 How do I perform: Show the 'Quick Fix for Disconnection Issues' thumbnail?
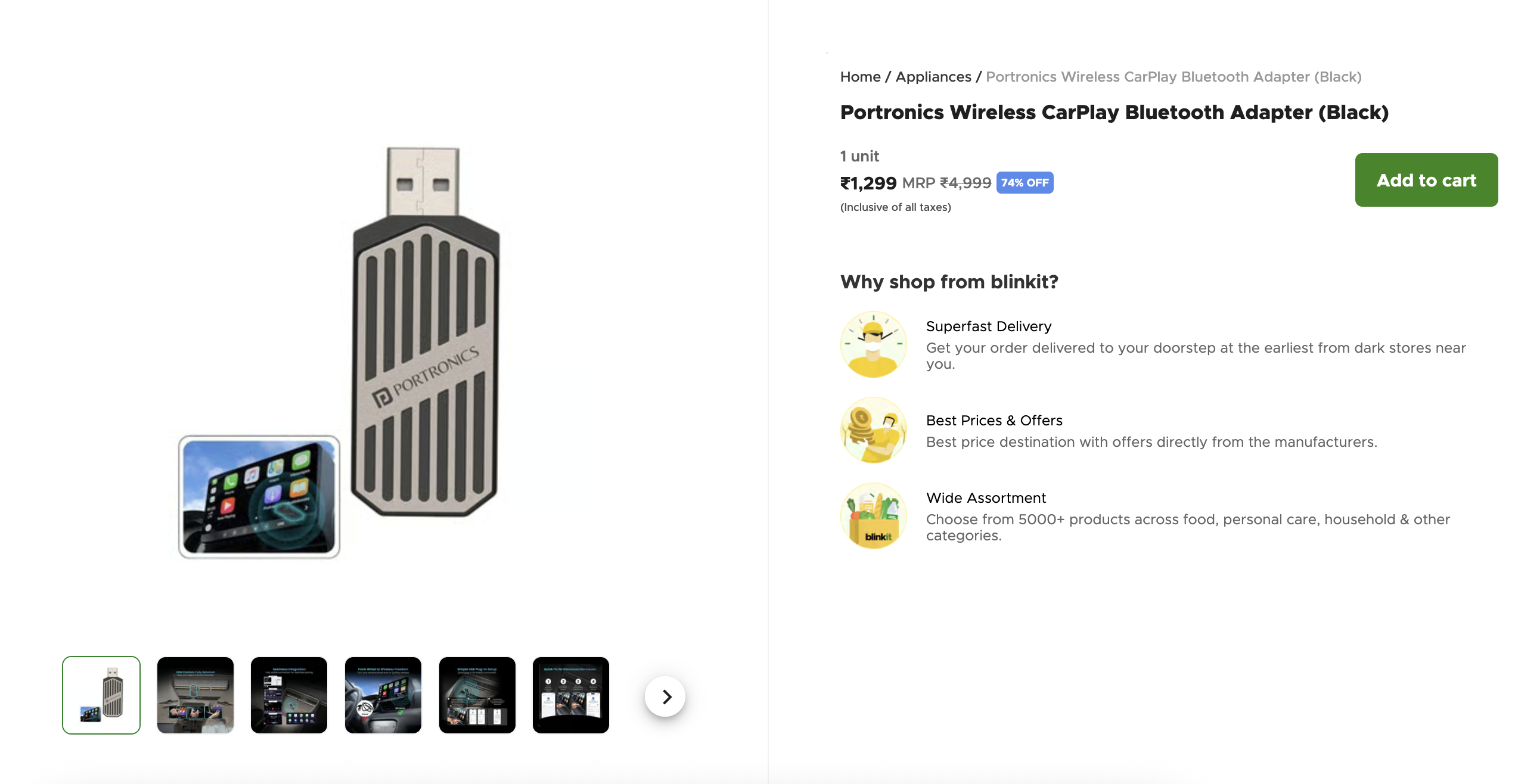(570, 695)
